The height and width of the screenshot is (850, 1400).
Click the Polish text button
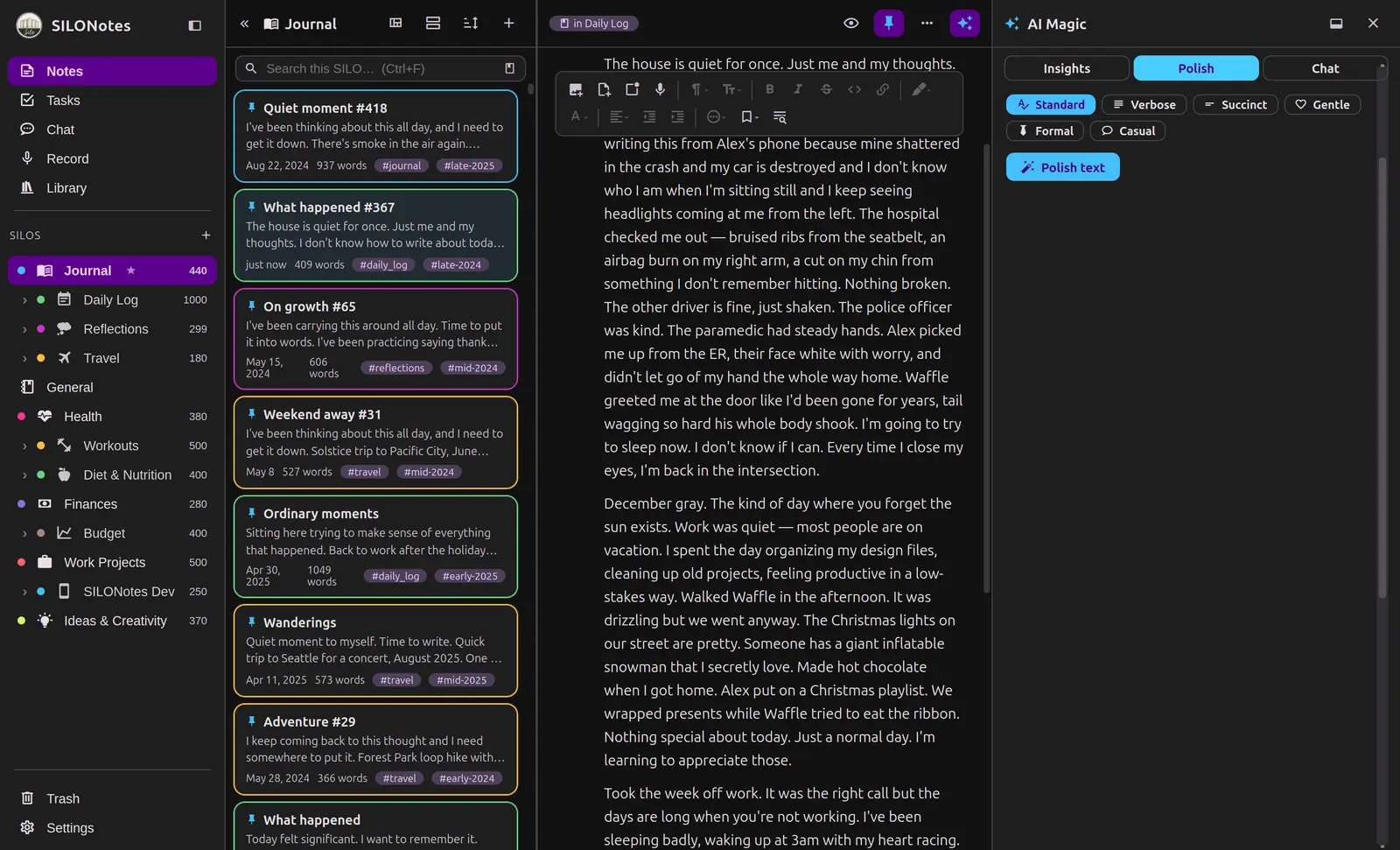(1063, 167)
